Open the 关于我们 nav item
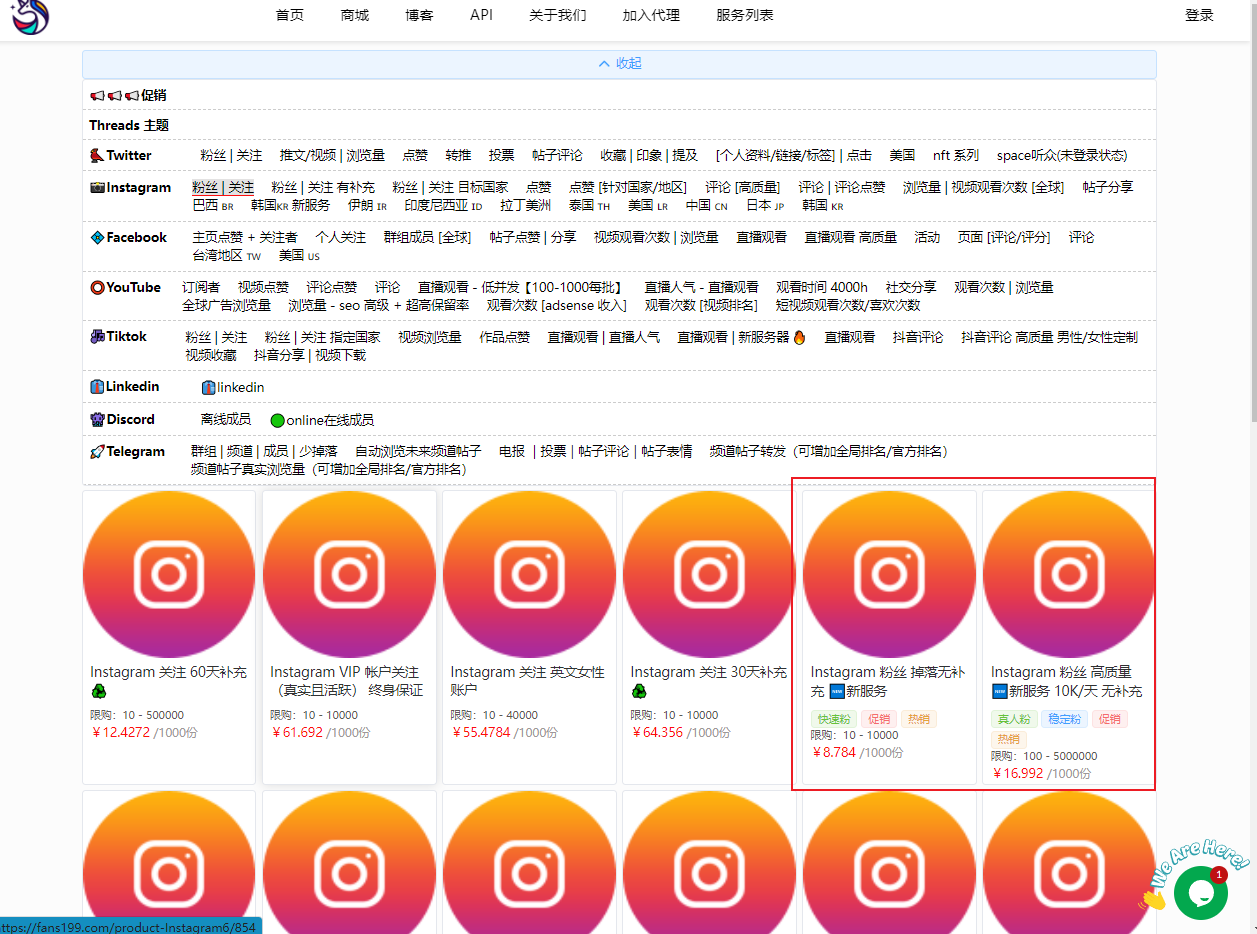Viewport: 1257px width, 934px height. pyautogui.click(x=558, y=15)
